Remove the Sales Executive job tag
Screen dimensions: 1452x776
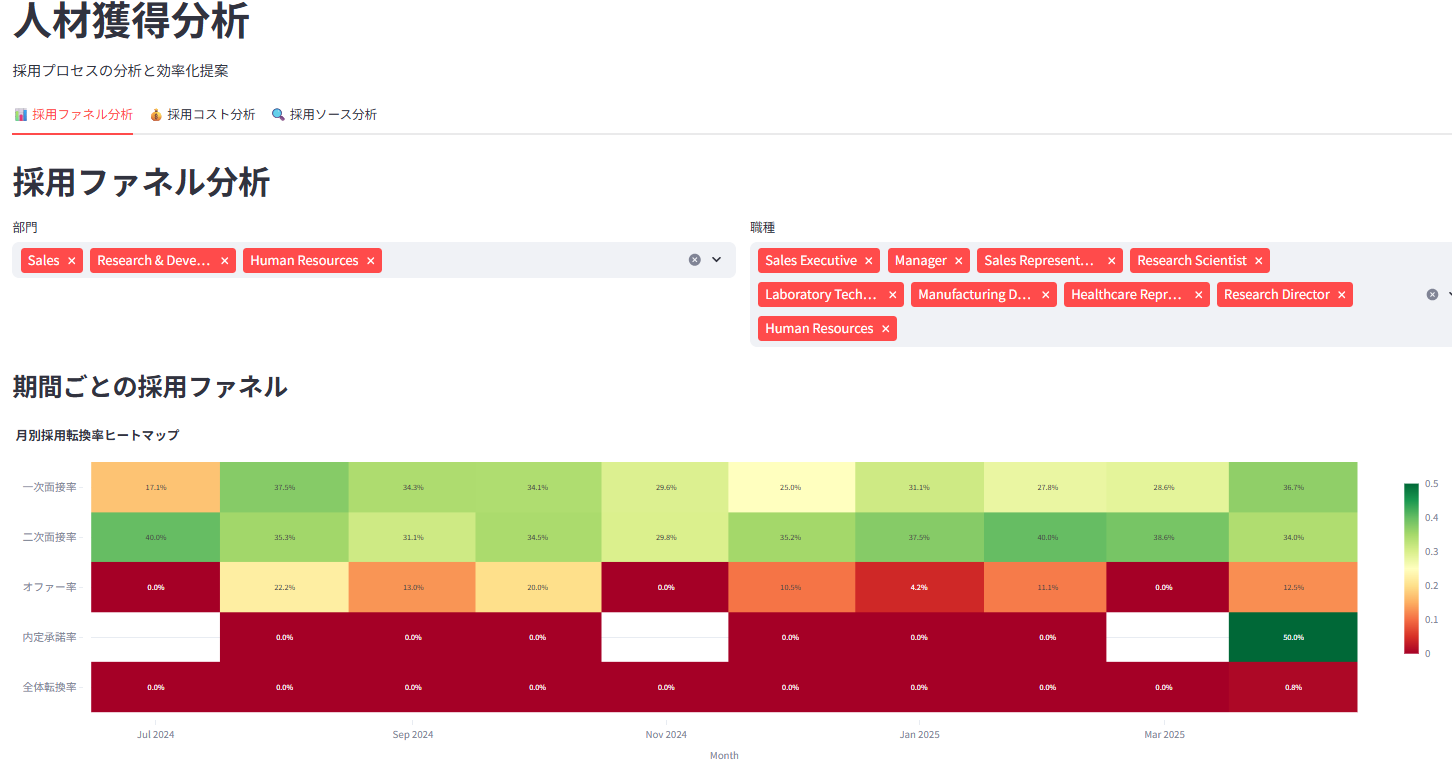[x=869, y=261]
